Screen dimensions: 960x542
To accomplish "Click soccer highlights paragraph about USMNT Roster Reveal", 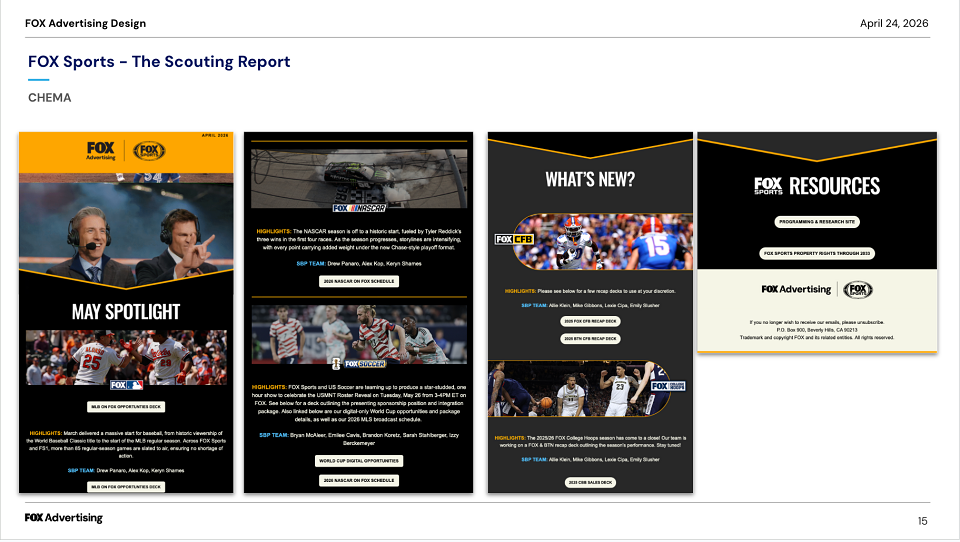I will (x=359, y=404).
